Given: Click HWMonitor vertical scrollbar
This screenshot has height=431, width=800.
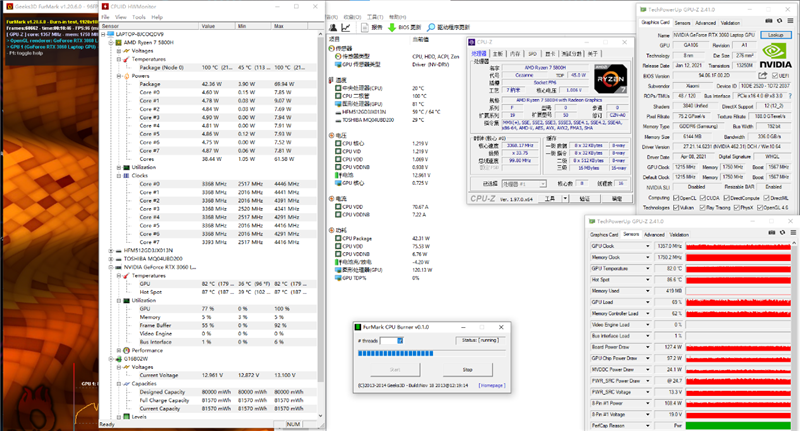Looking at the screenshot, I should click(x=320, y=225).
